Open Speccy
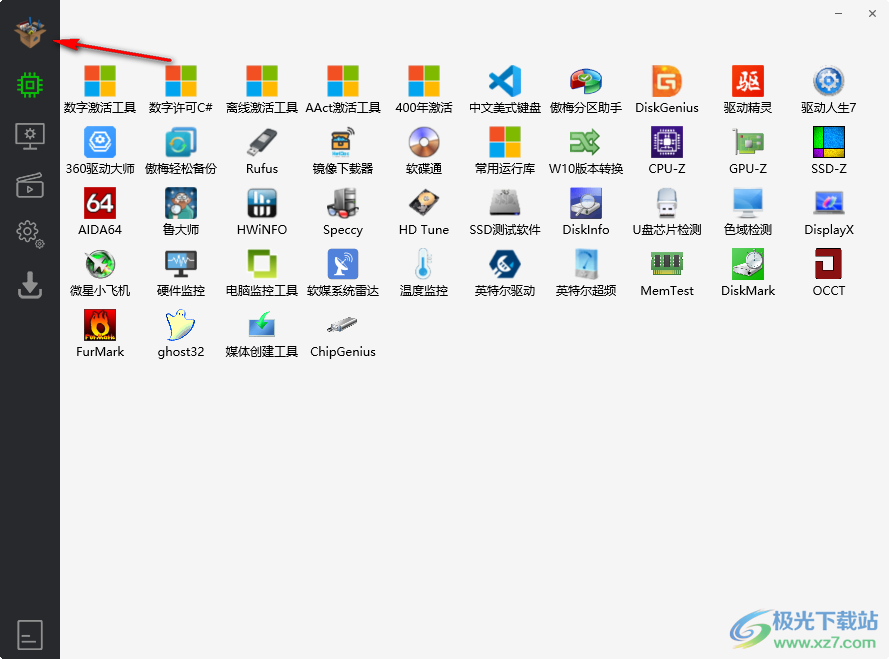889x659 pixels. pyautogui.click(x=343, y=212)
